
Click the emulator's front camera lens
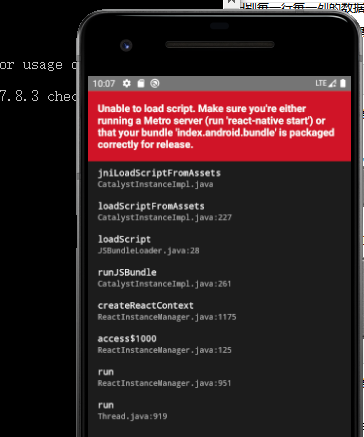126,45
